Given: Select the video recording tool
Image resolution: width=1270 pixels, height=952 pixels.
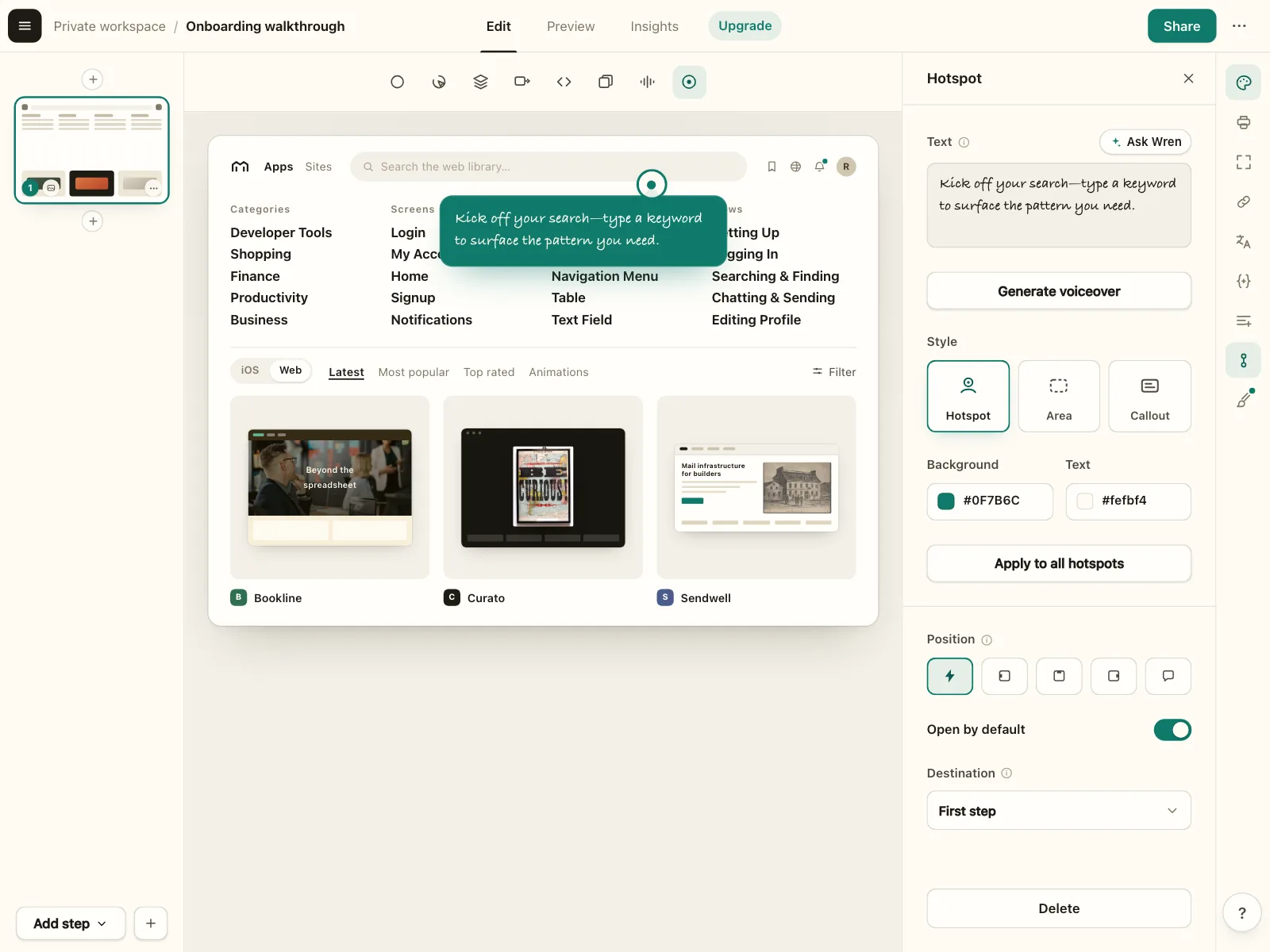Looking at the screenshot, I should [522, 82].
